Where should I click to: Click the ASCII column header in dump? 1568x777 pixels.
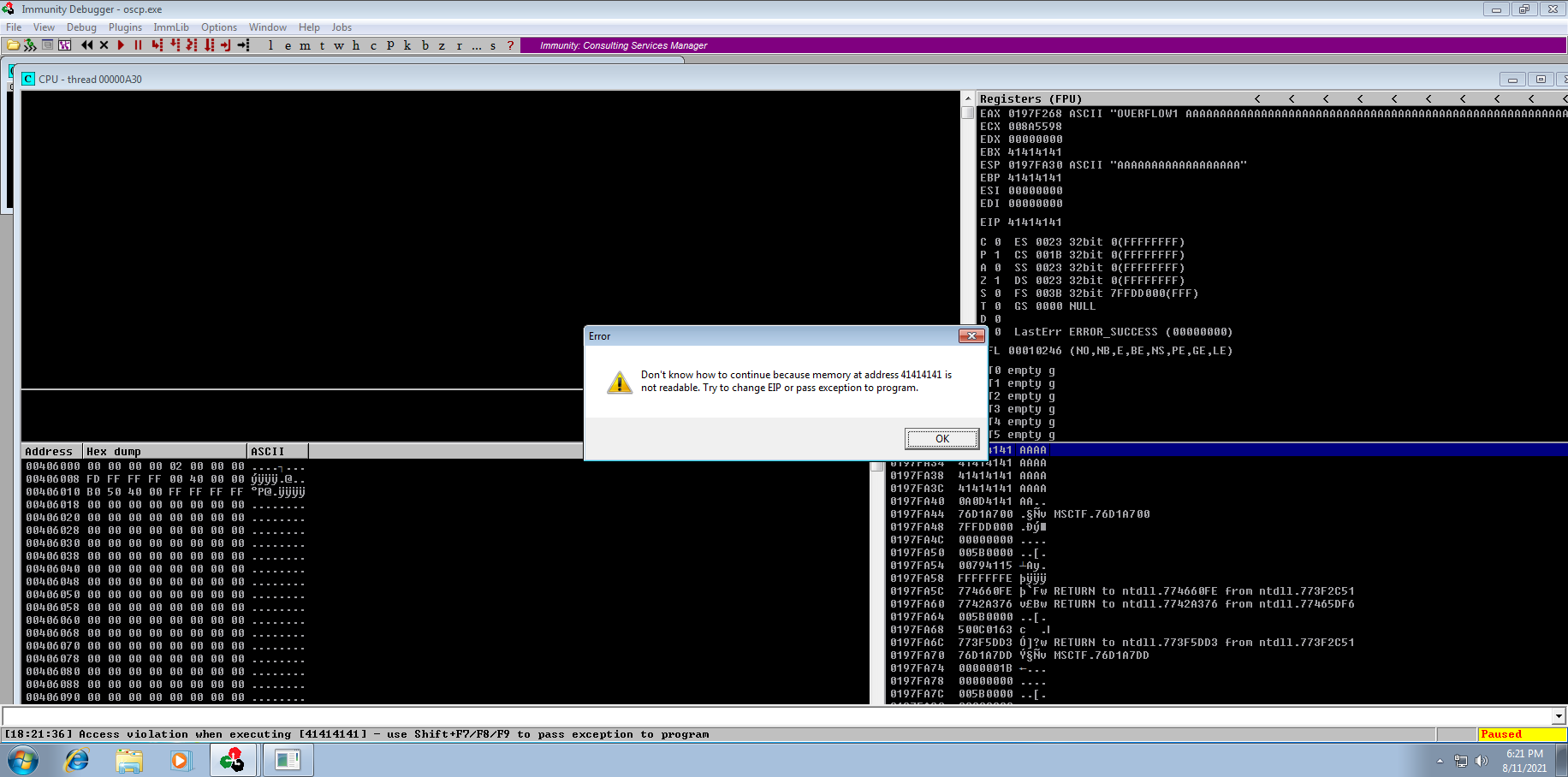point(277,451)
